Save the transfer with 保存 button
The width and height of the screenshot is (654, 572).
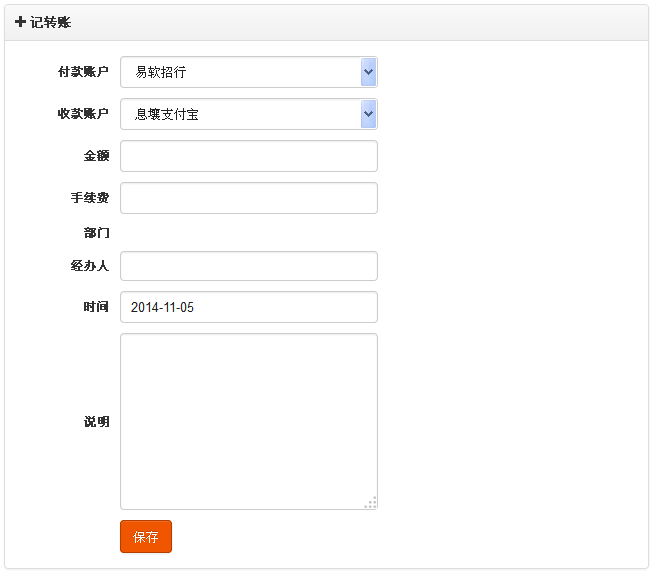pos(146,537)
